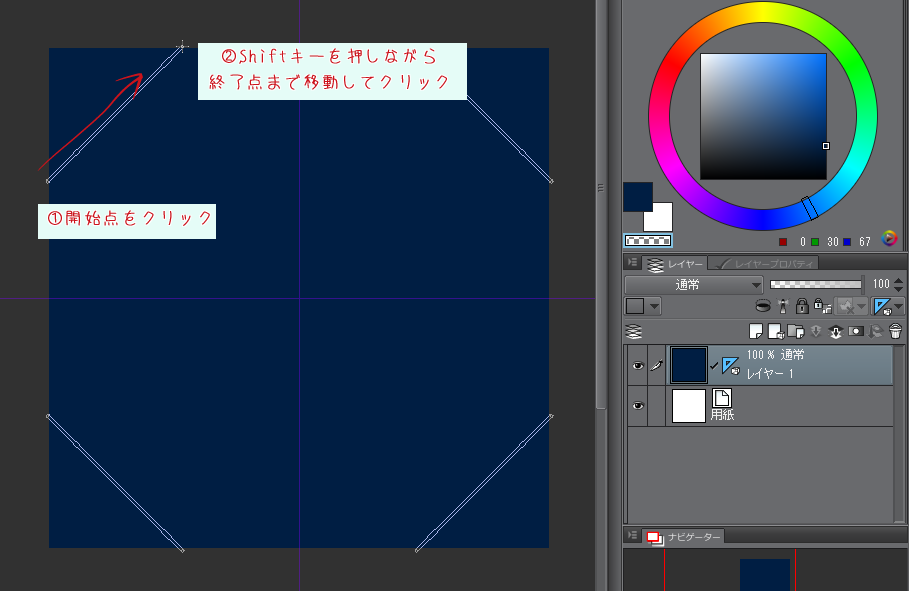Select 用紙 layer white thumbnail
This screenshot has width=909, height=591.
pos(689,405)
